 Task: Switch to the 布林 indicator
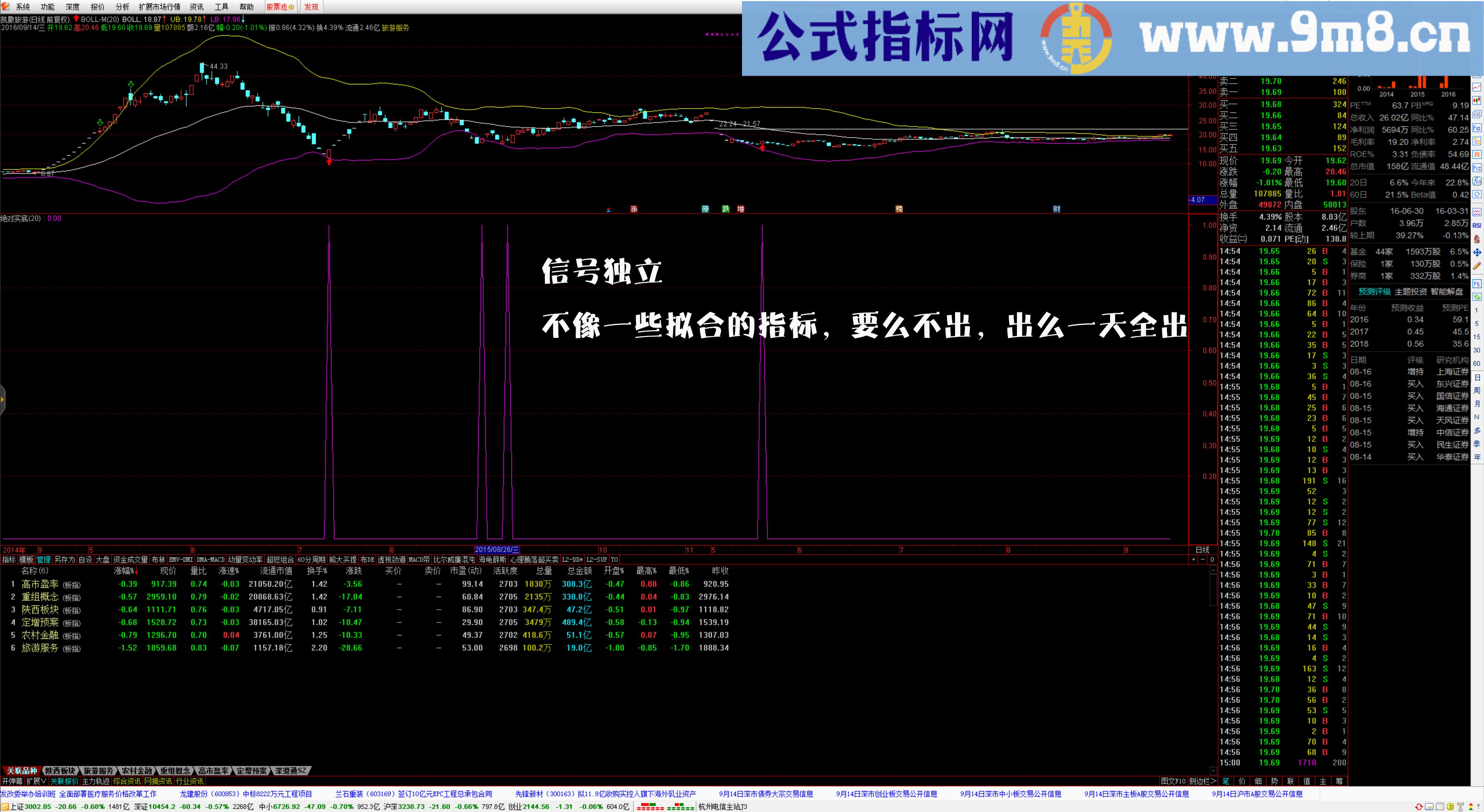159,560
